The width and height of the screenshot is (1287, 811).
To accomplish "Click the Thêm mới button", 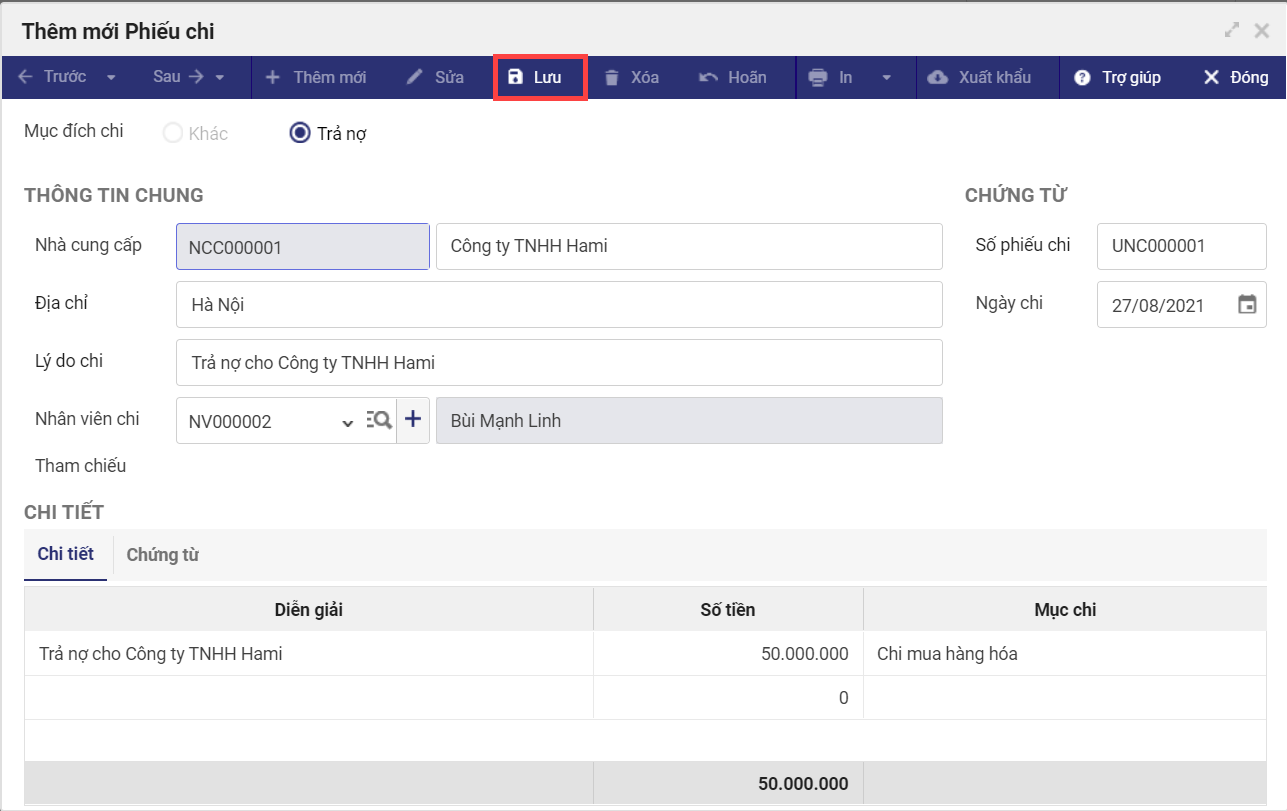I will [x=316, y=78].
